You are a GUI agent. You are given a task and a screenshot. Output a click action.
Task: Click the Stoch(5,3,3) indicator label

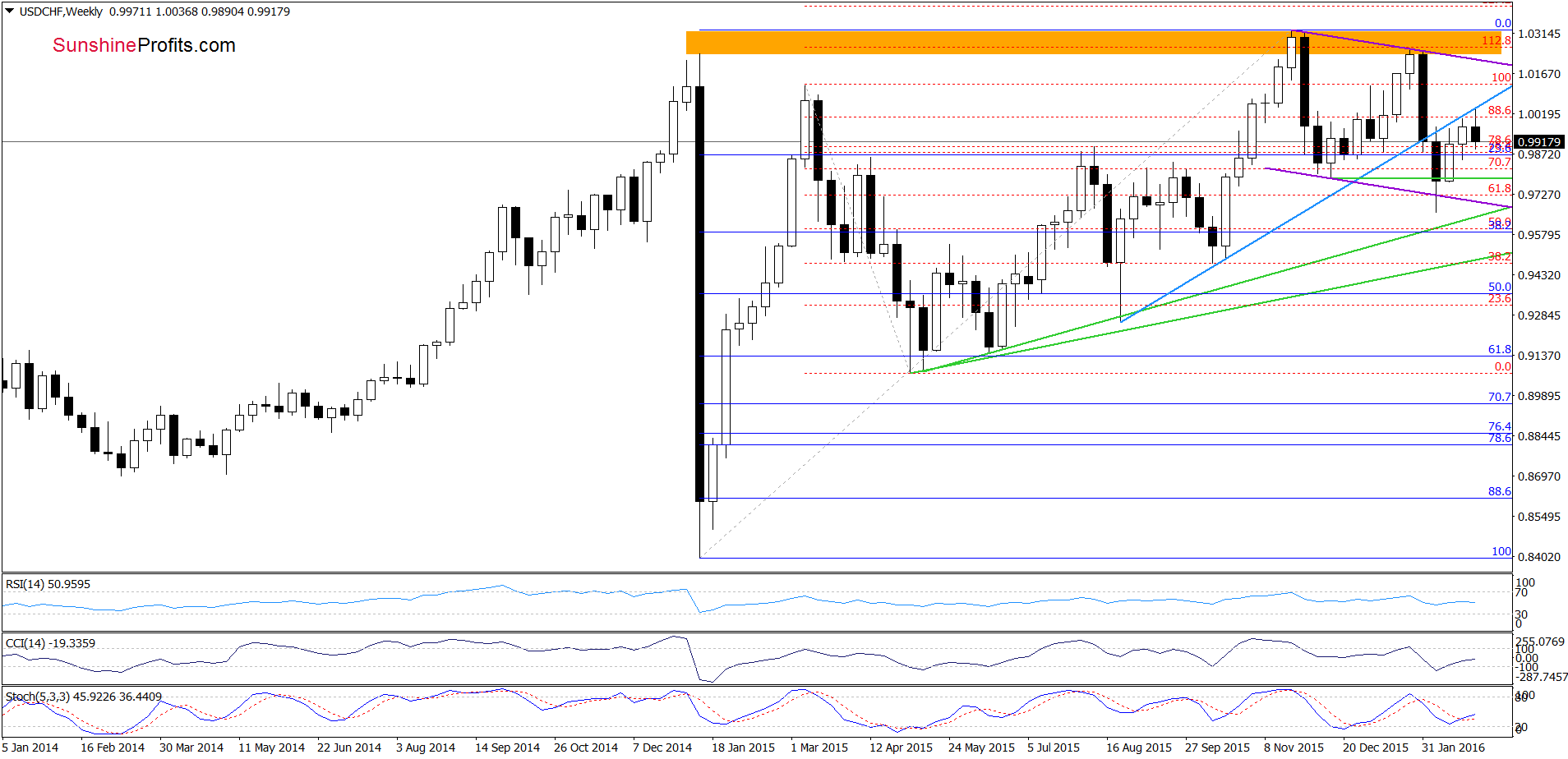(84, 697)
